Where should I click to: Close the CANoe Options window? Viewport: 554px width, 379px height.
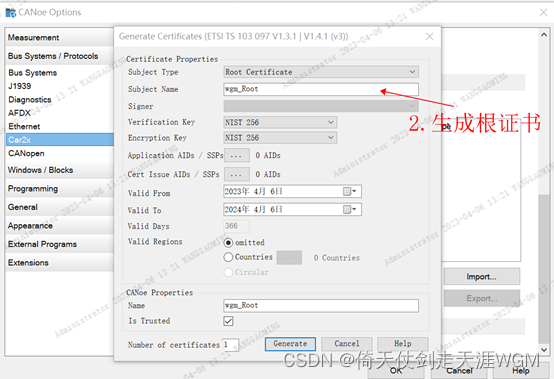click(x=543, y=13)
